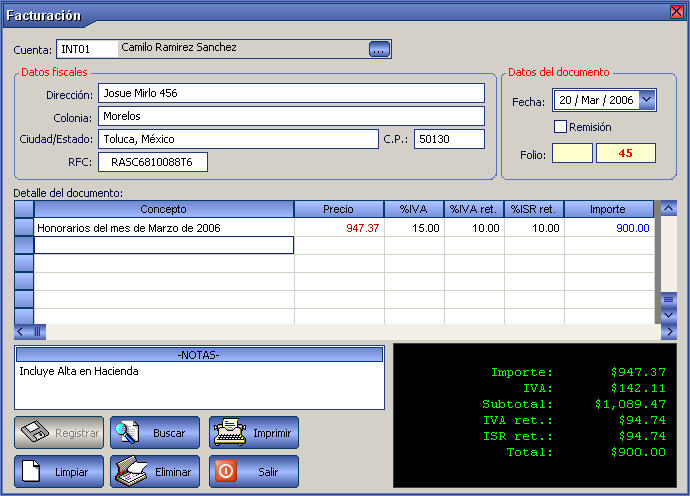Click the Ciudad/Estado field Toluca, México

click(238, 139)
